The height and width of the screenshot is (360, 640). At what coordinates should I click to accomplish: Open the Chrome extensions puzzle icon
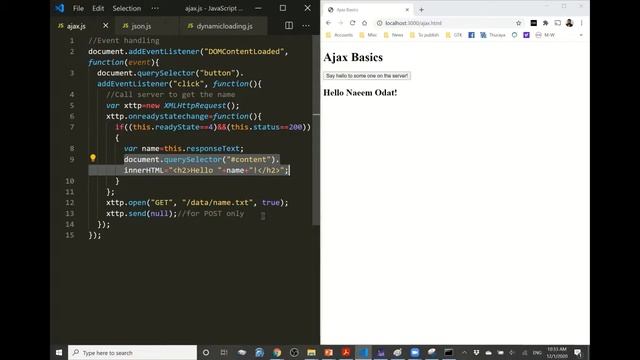[546, 23]
